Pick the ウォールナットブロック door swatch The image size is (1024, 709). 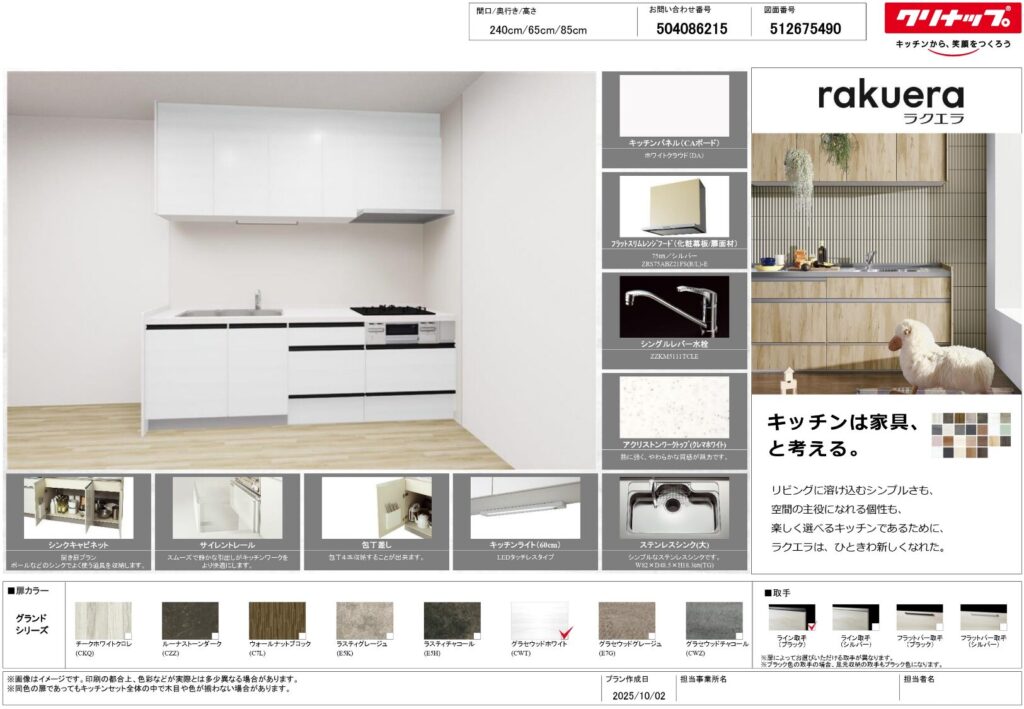point(277,619)
